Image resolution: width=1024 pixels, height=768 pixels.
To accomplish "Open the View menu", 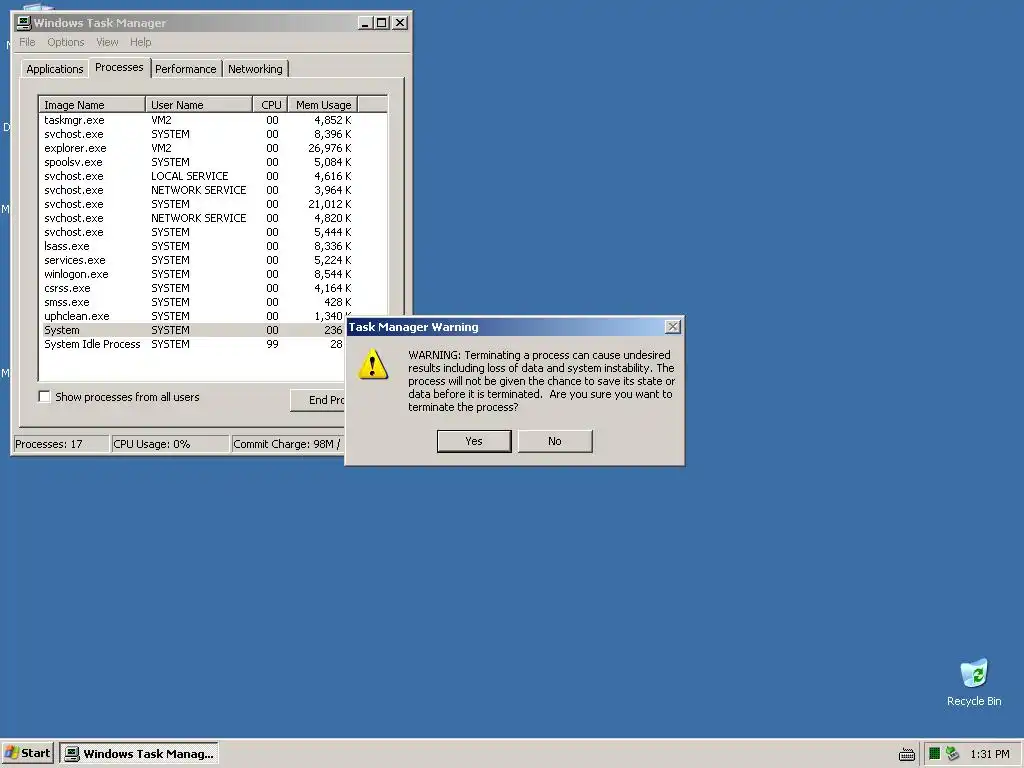I will tap(107, 42).
